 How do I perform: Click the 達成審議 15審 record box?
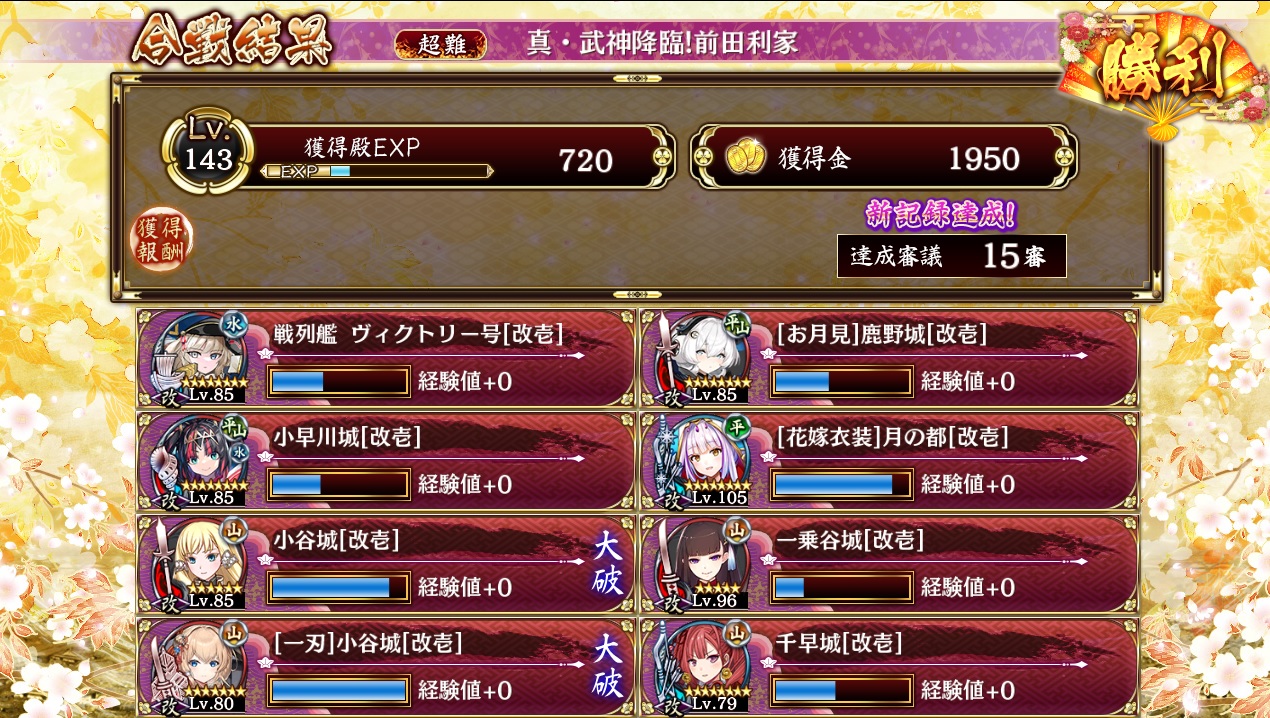tap(952, 256)
